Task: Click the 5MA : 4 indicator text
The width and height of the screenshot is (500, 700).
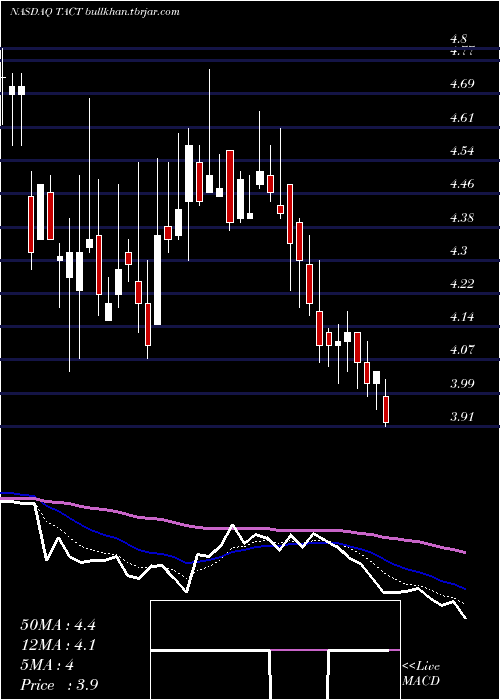Action: tap(47, 665)
